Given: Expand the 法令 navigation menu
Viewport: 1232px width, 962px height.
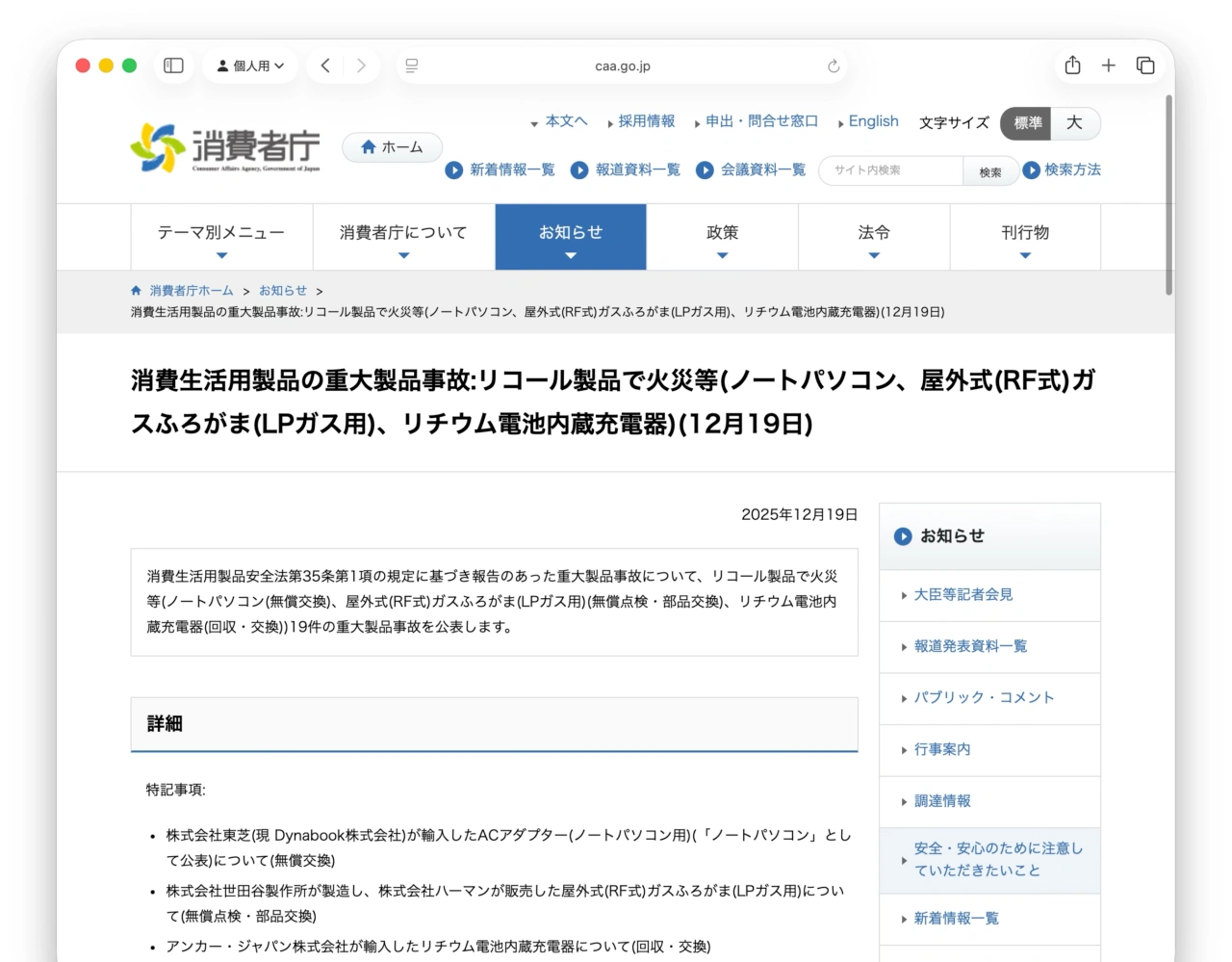Looking at the screenshot, I should pyautogui.click(x=873, y=237).
